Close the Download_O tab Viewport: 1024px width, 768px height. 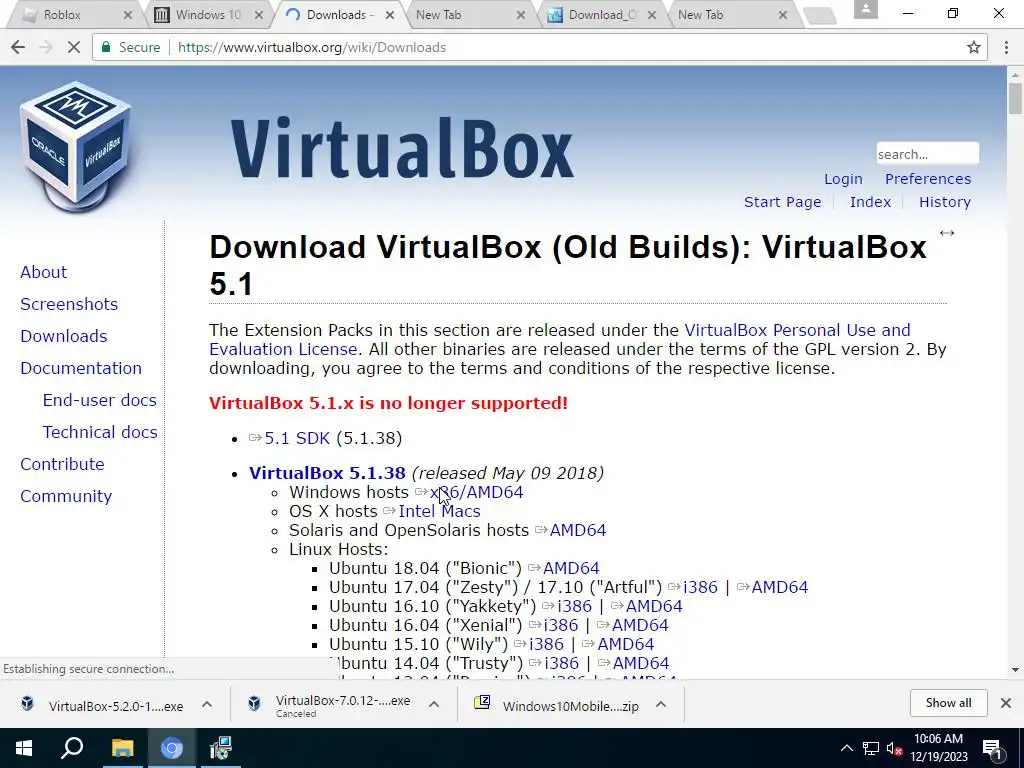pos(652,14)
